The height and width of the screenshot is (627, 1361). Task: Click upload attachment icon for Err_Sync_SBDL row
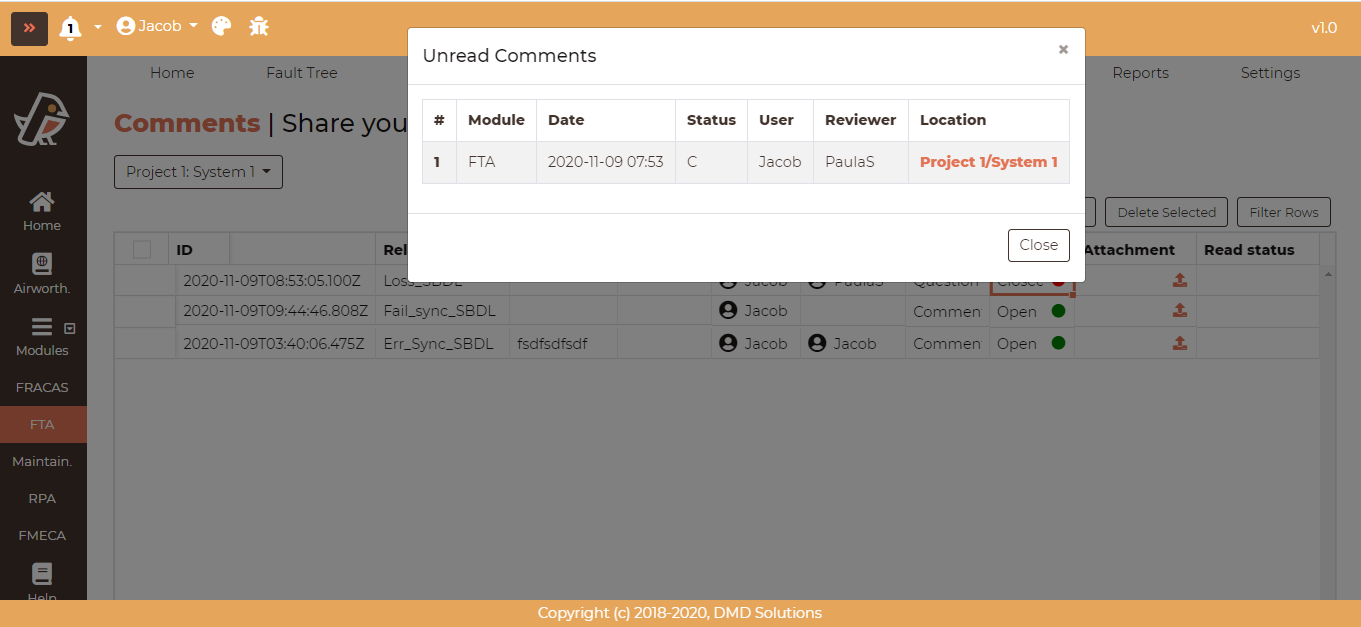tap(1180, 343)
